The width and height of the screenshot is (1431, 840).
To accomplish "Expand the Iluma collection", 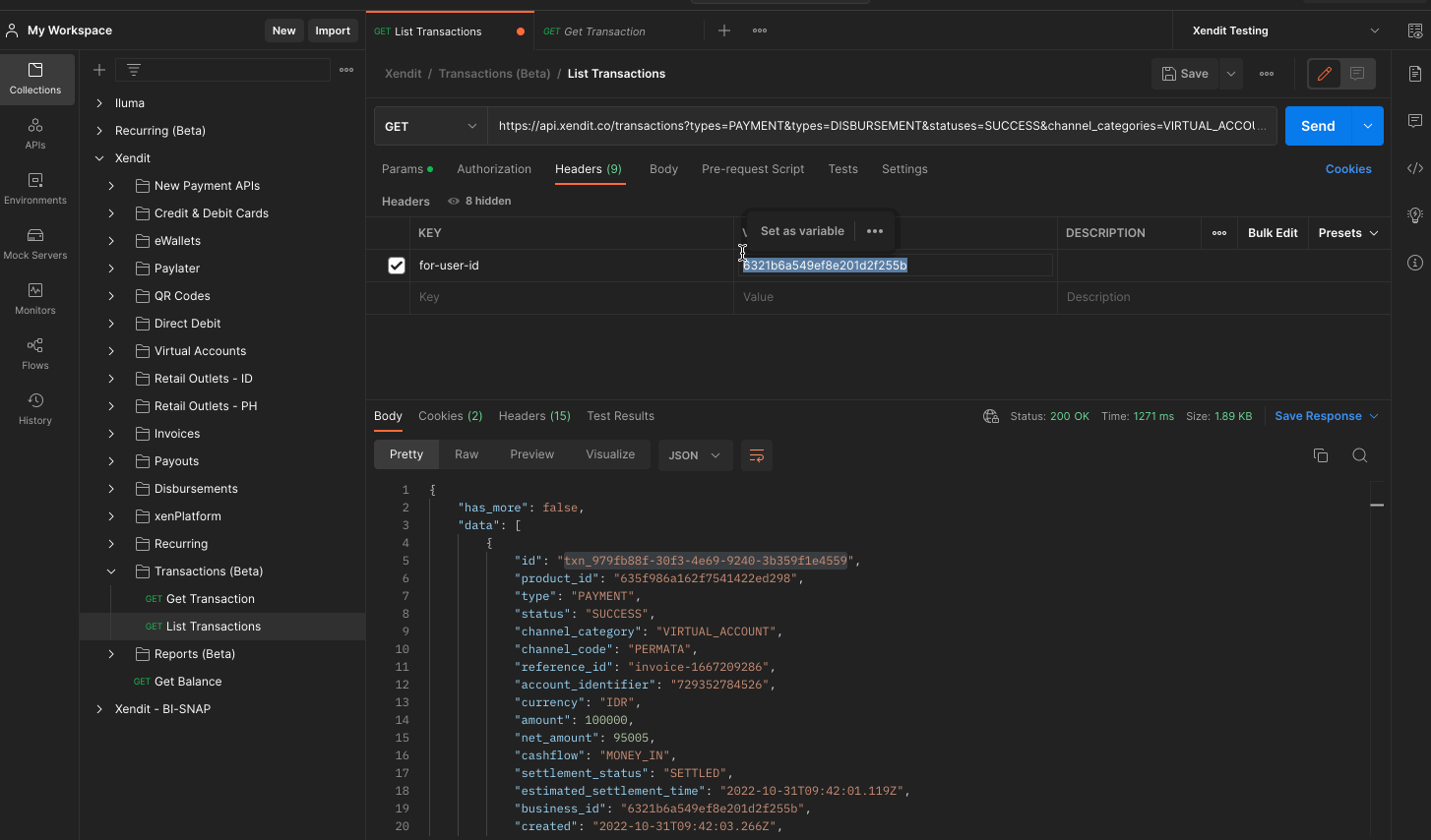I will click(x=99, y=103).
